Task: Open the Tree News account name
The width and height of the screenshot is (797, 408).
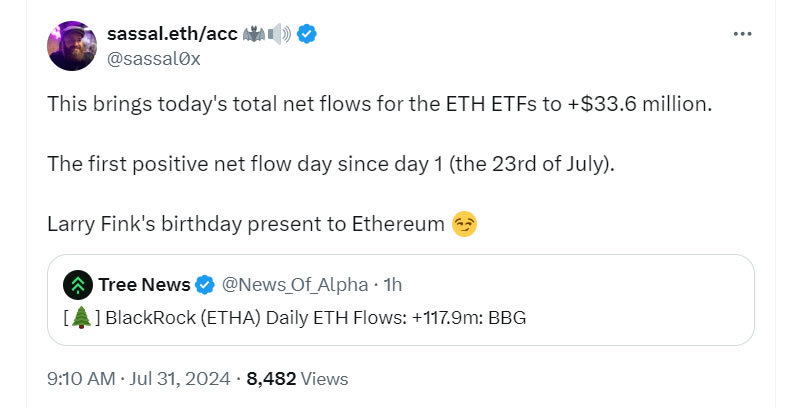Action: tap(144, 285)
